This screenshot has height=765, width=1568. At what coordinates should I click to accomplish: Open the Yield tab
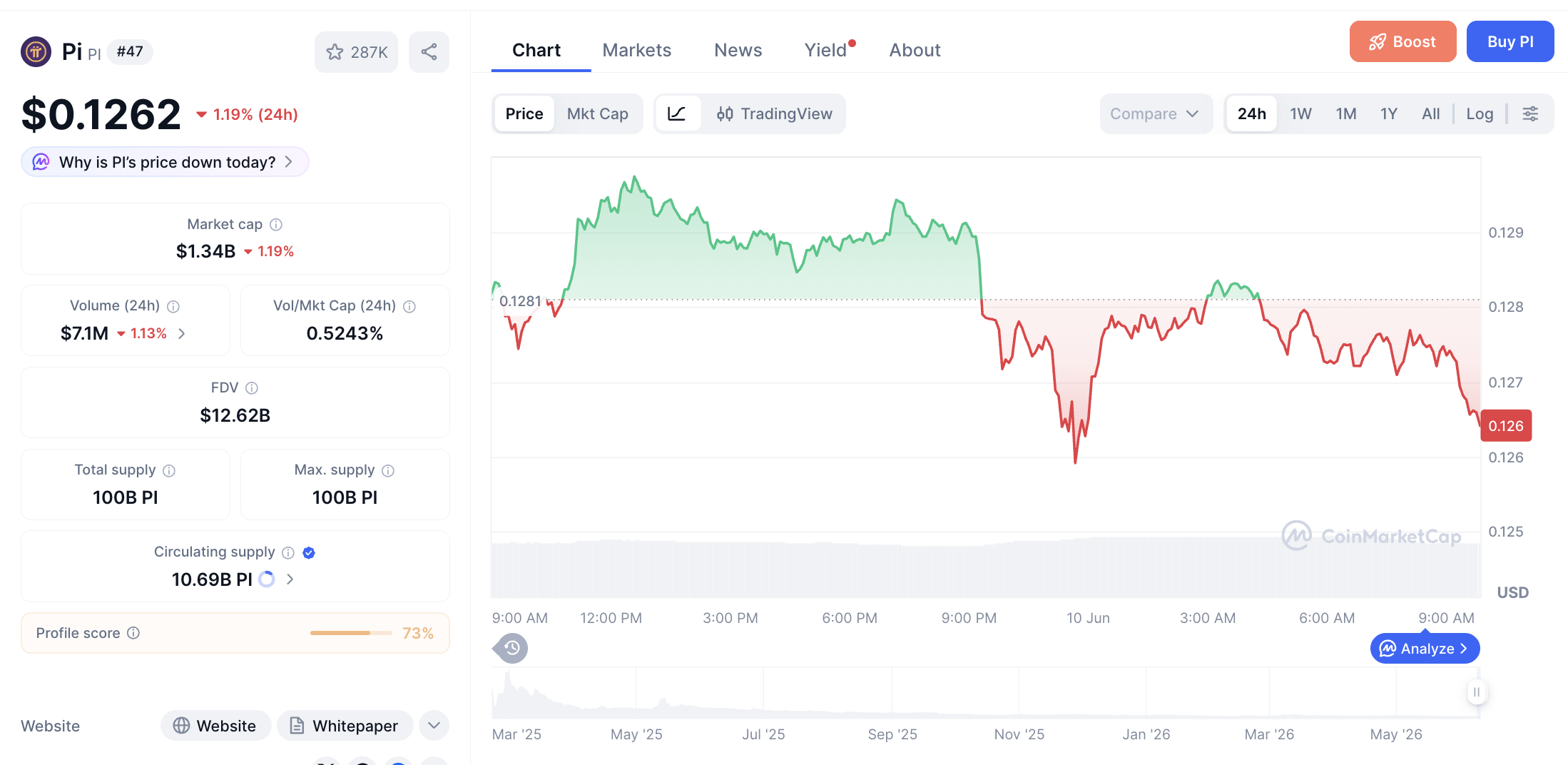[826, 50]
